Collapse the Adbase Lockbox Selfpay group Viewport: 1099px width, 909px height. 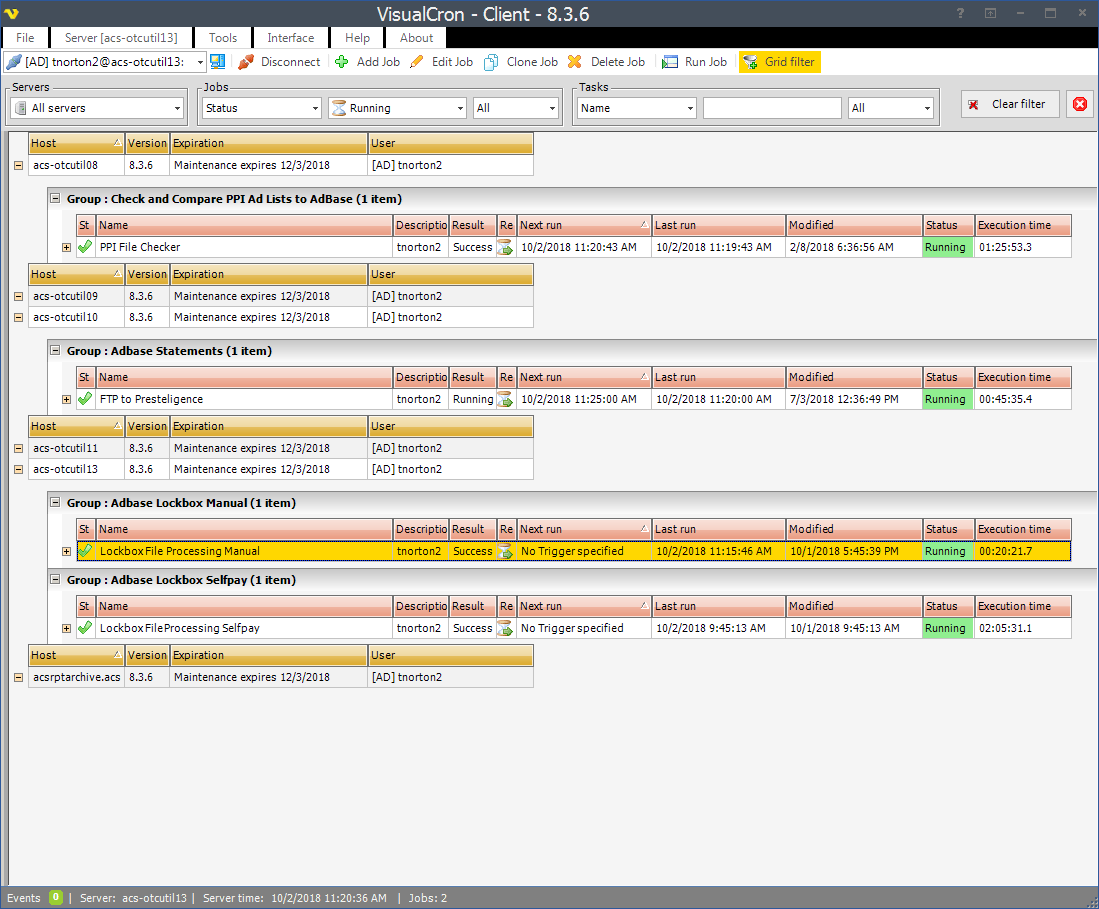point(57,580)
